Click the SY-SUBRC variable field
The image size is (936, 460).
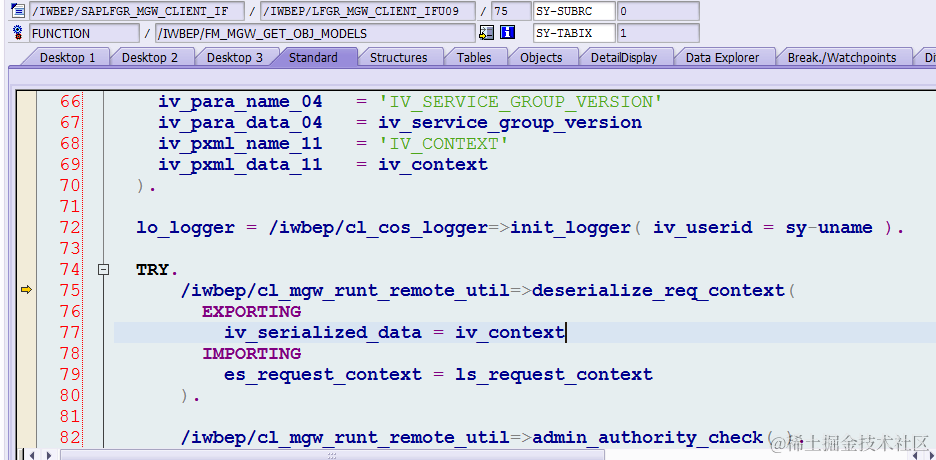click(574, 11)
